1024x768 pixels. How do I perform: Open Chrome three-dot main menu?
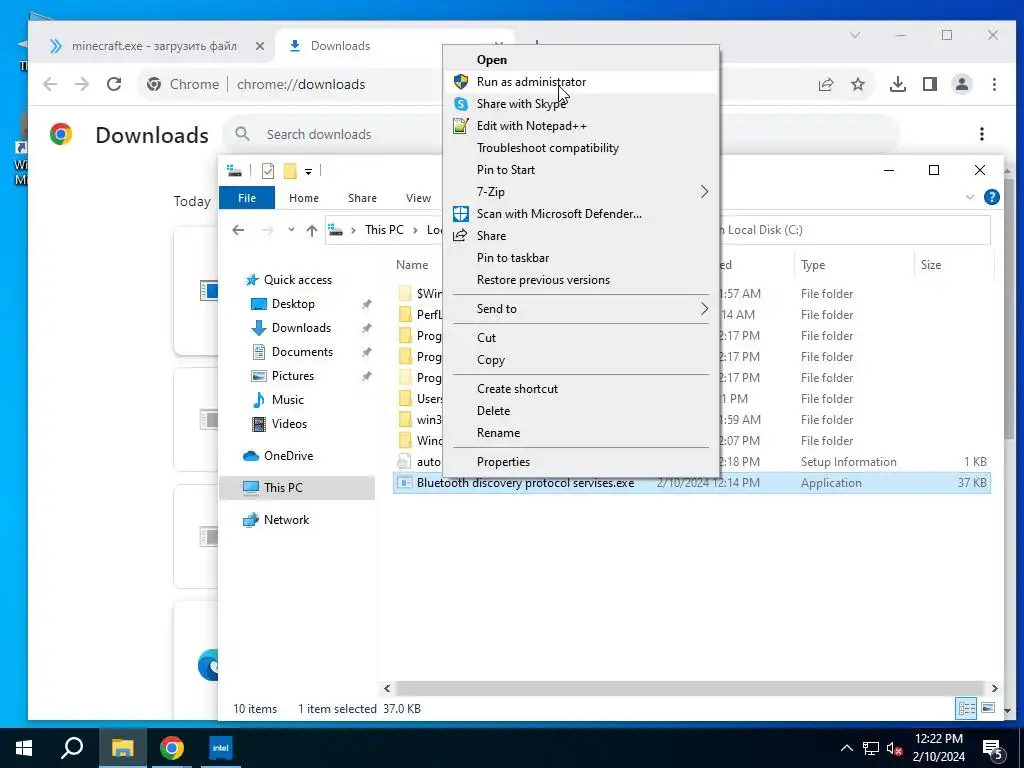click(994, 84)
